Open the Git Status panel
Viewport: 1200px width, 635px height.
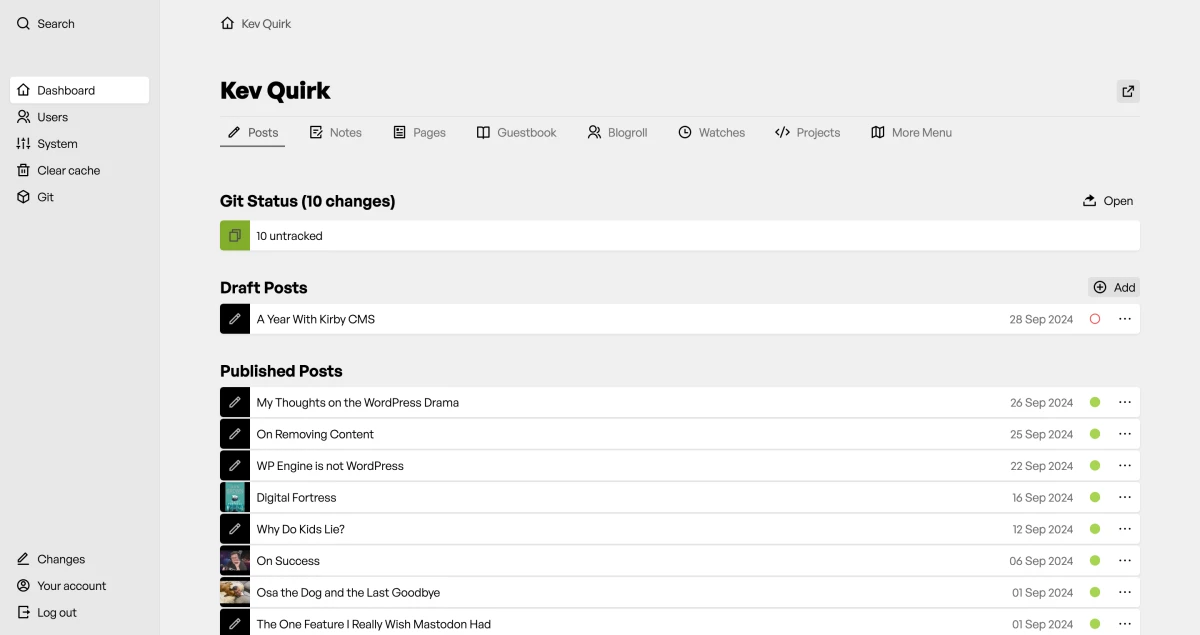[1108, 201]
